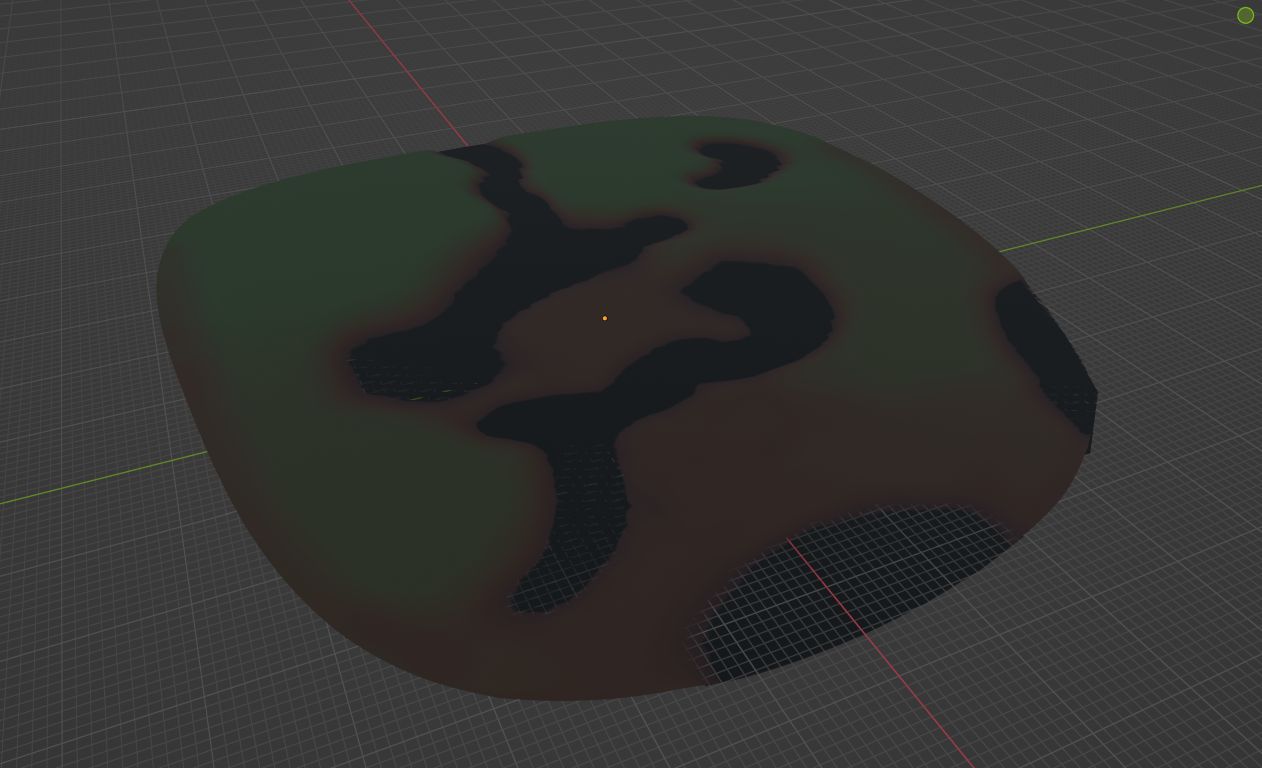Select the small oval hole near mesh top
The image size is (1262, 768).
pyautogui.click(x=738, y=164)
